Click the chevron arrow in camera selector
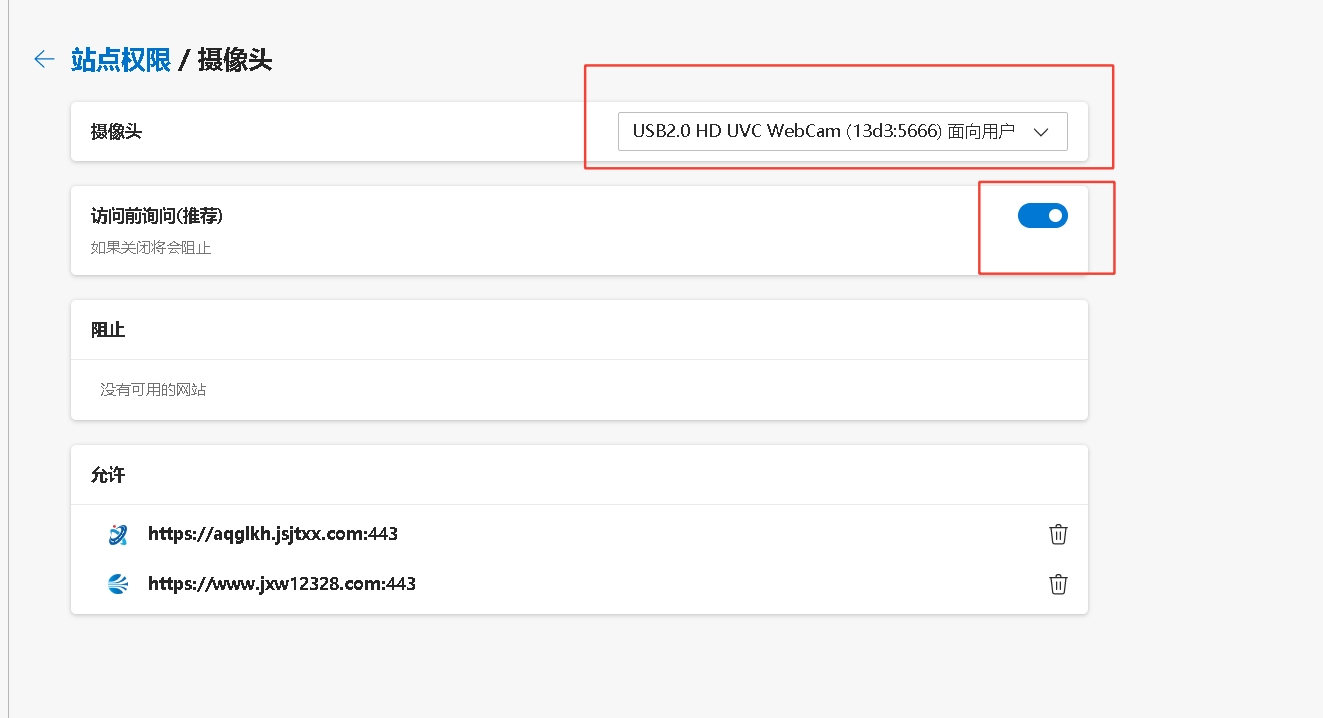This screenshot has width=1323, height=718. [x=1040, y=132]
